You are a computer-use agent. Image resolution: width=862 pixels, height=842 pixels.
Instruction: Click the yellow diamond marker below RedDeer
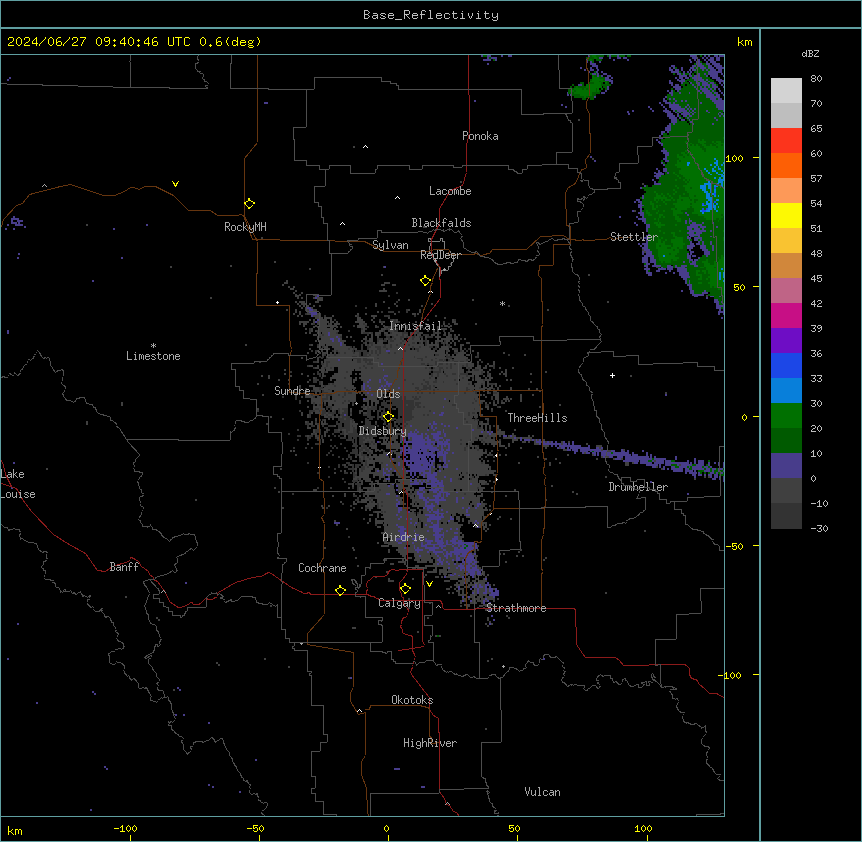tap(426, 281)
